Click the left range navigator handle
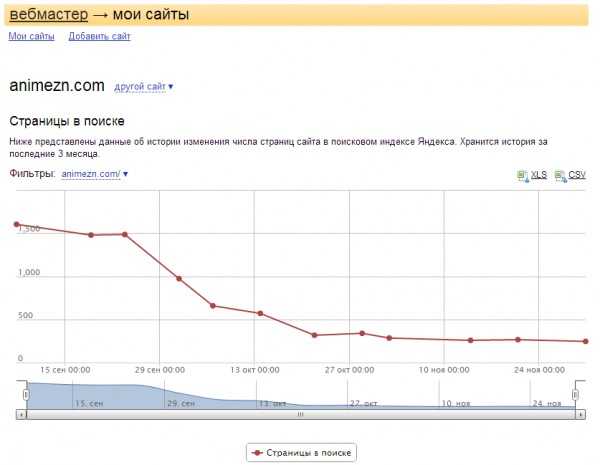The width and height of the screenshot is (600, 465). (26, 394)
